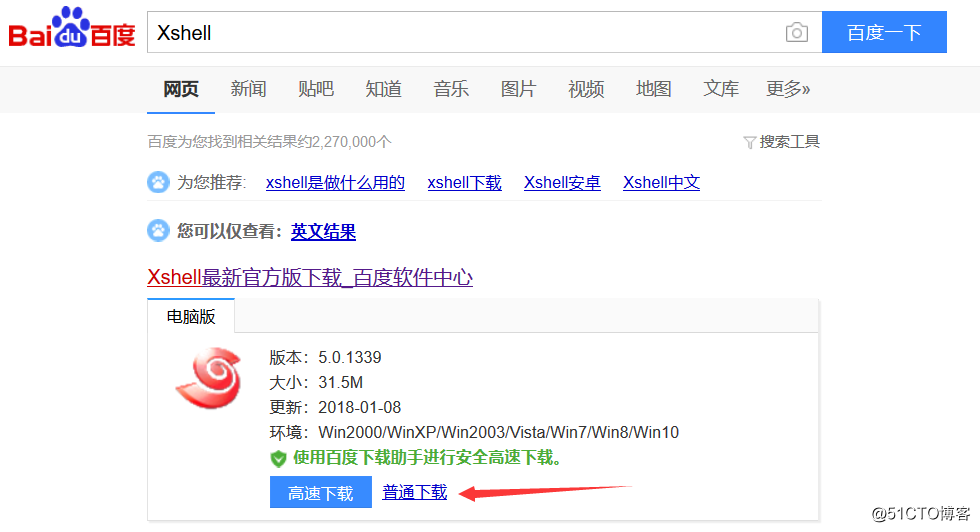Click paw icon beside 为您推荐
Image resolution: width=980 pixels, height=532 pixels.
158,182
